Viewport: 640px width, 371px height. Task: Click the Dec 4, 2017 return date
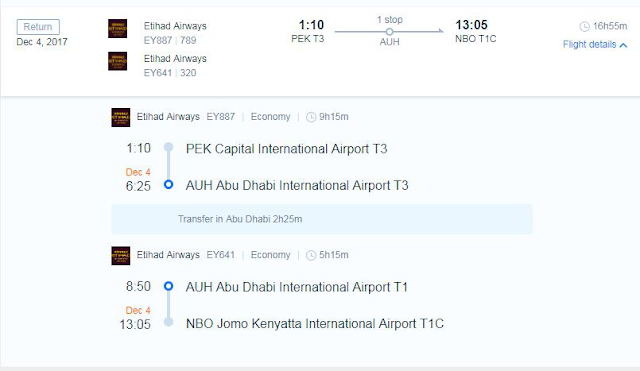[x=42, y=42]
